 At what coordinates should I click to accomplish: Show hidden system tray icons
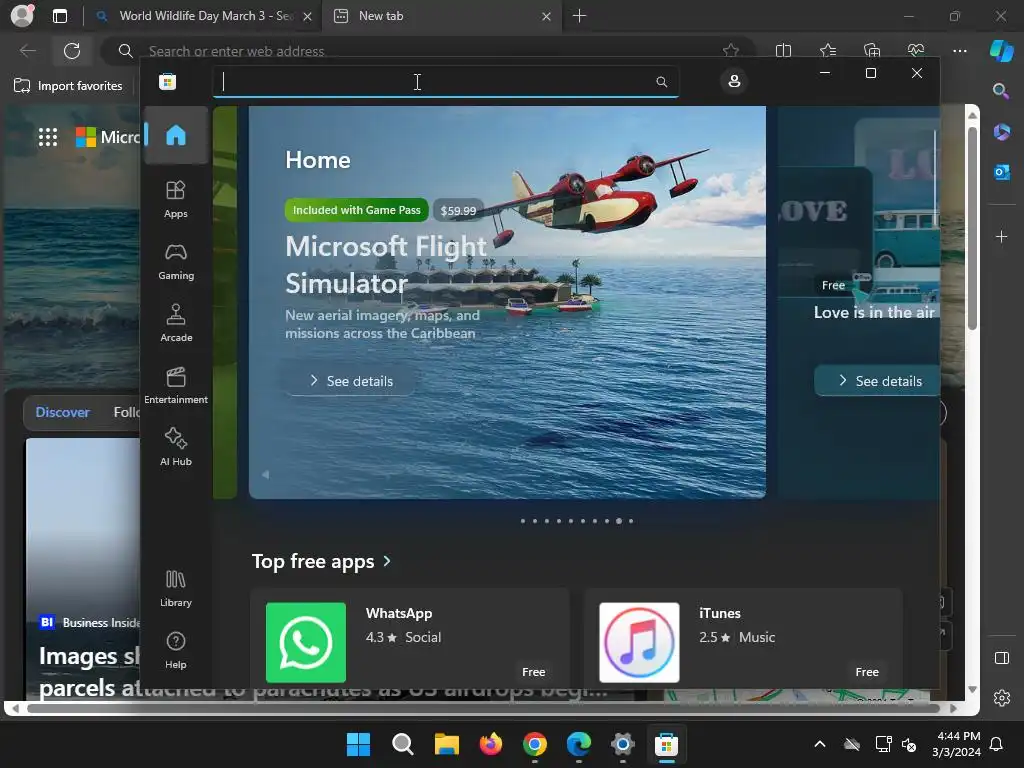tap(820, 744)
